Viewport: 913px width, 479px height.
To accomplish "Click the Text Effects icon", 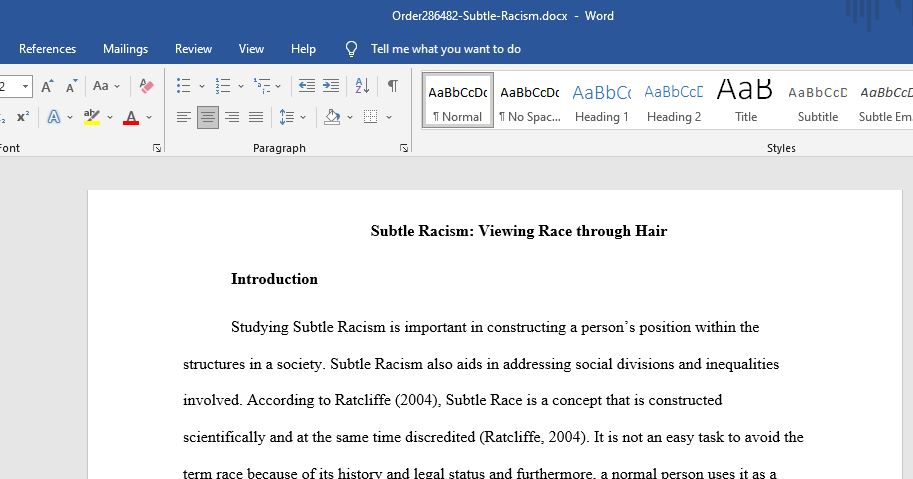I will (x=54, y=117).
